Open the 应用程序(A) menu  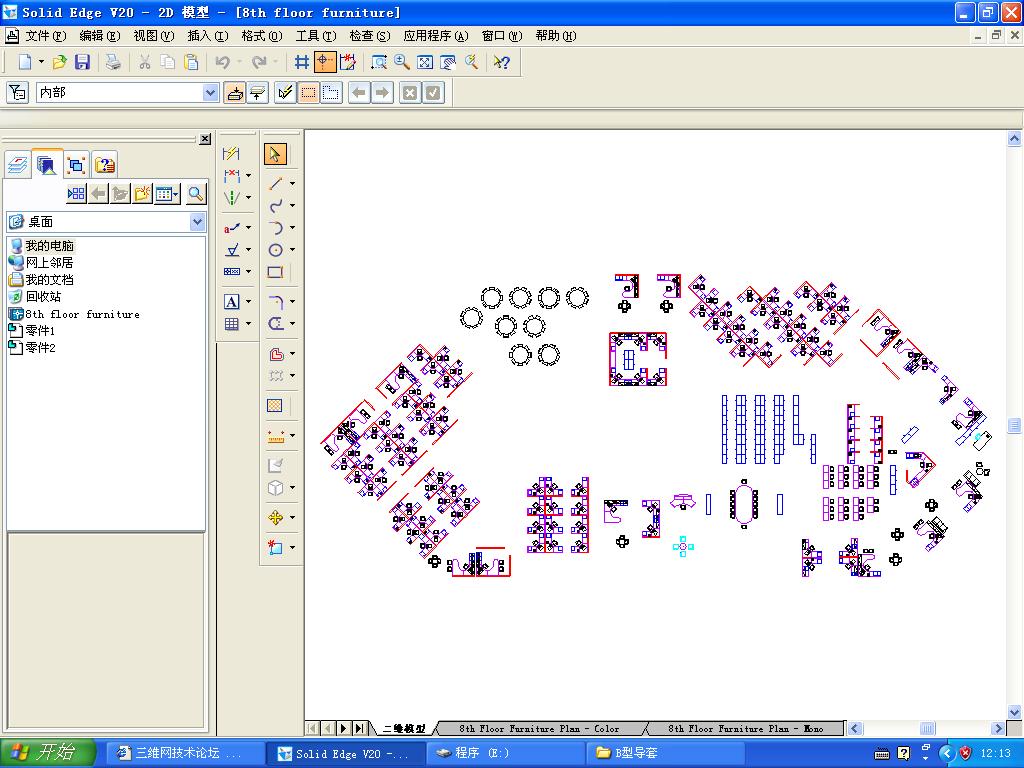tap(436, 36)
